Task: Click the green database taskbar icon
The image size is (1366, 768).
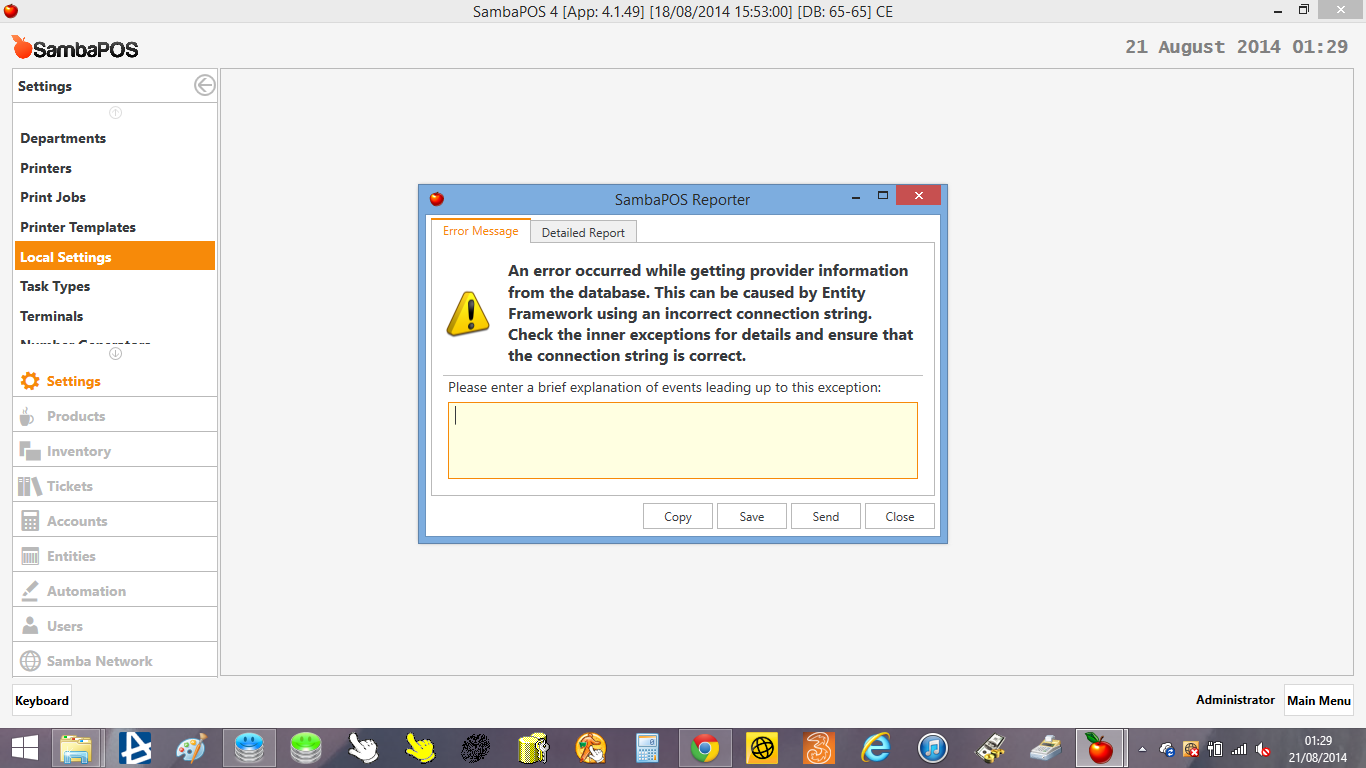Action: pyautogui.click(x=305, y=748)
